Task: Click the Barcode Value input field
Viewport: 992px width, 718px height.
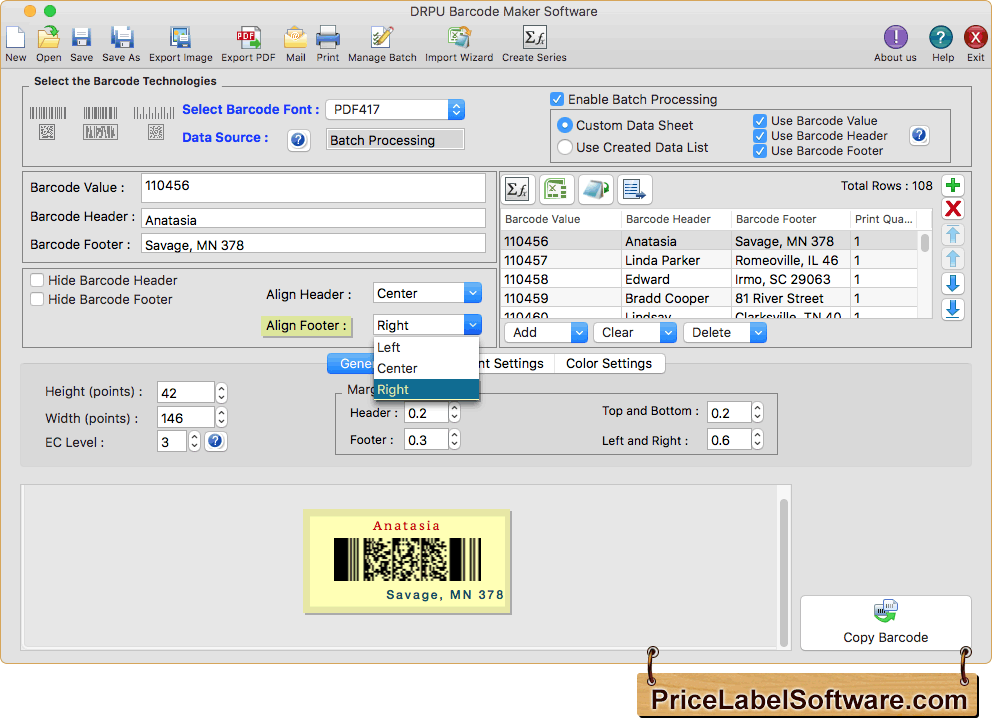Action: pyautogui.click(x=313, y=188)
